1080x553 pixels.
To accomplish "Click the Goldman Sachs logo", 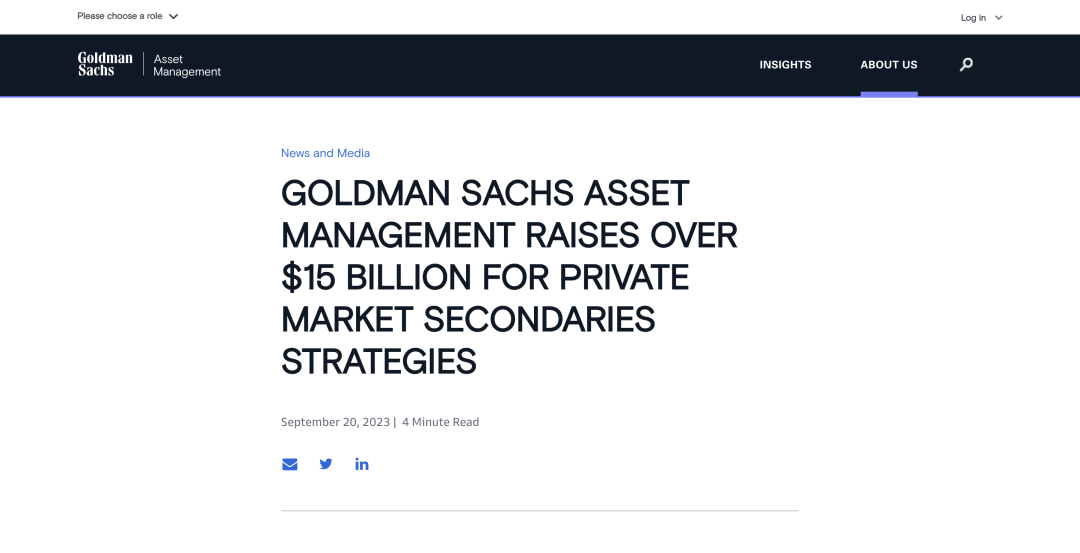I will [x=105, y=64].
